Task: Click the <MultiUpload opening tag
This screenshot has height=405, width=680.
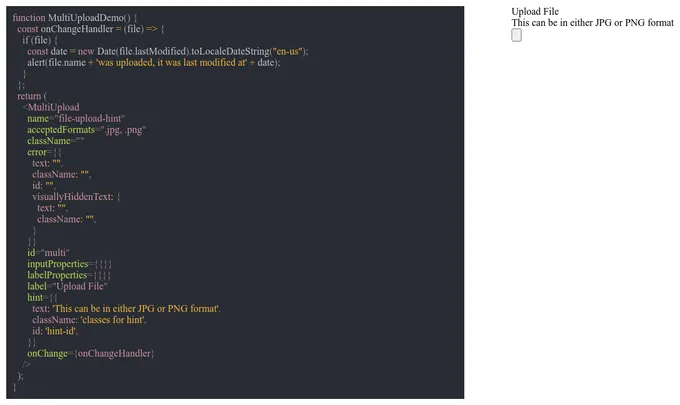Action: tap(51, 107)
